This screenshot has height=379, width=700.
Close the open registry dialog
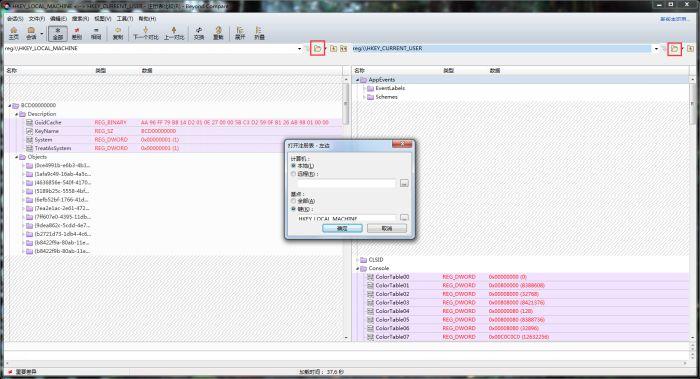click(402, 144)
